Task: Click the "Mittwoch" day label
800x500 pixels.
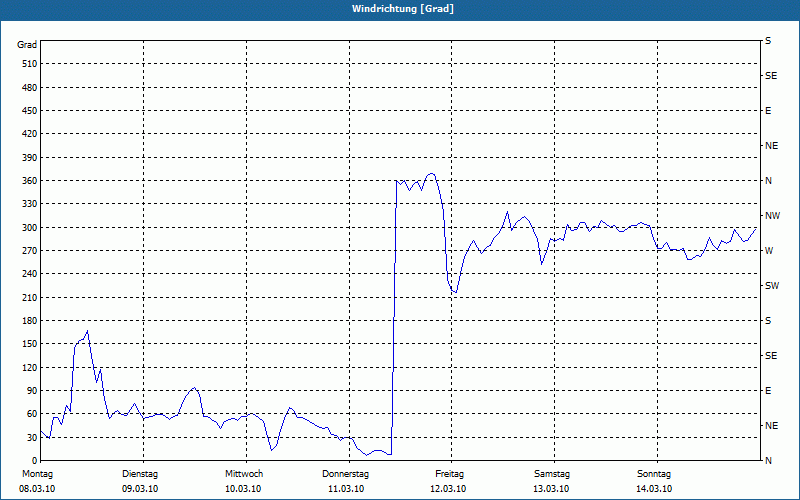Action: coord(244,474)
